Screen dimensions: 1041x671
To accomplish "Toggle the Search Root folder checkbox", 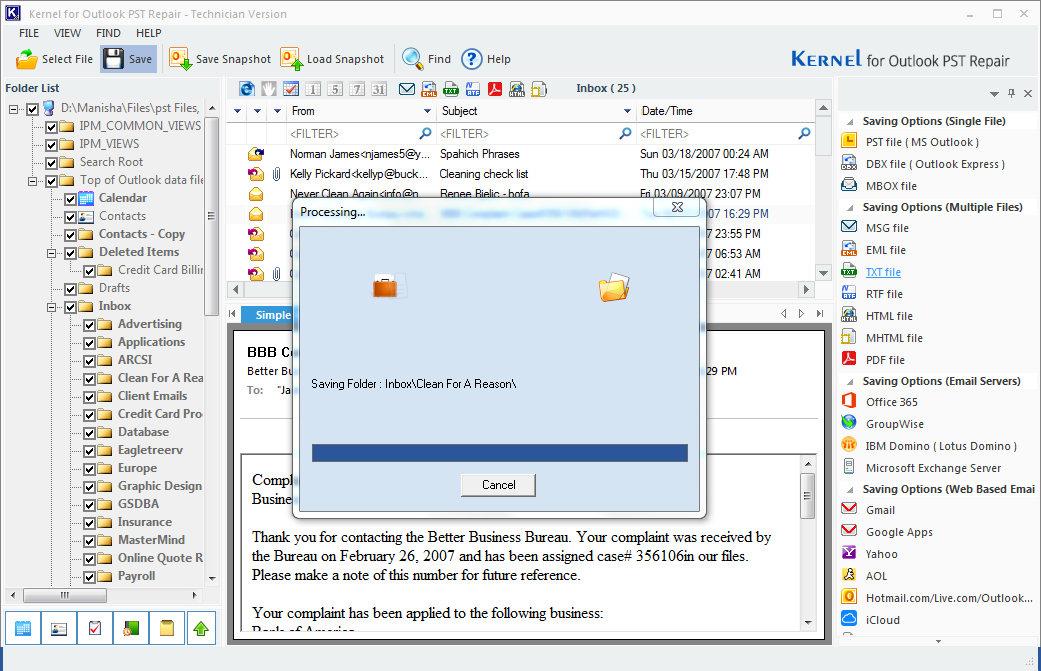I will click(x=51, y=163).
